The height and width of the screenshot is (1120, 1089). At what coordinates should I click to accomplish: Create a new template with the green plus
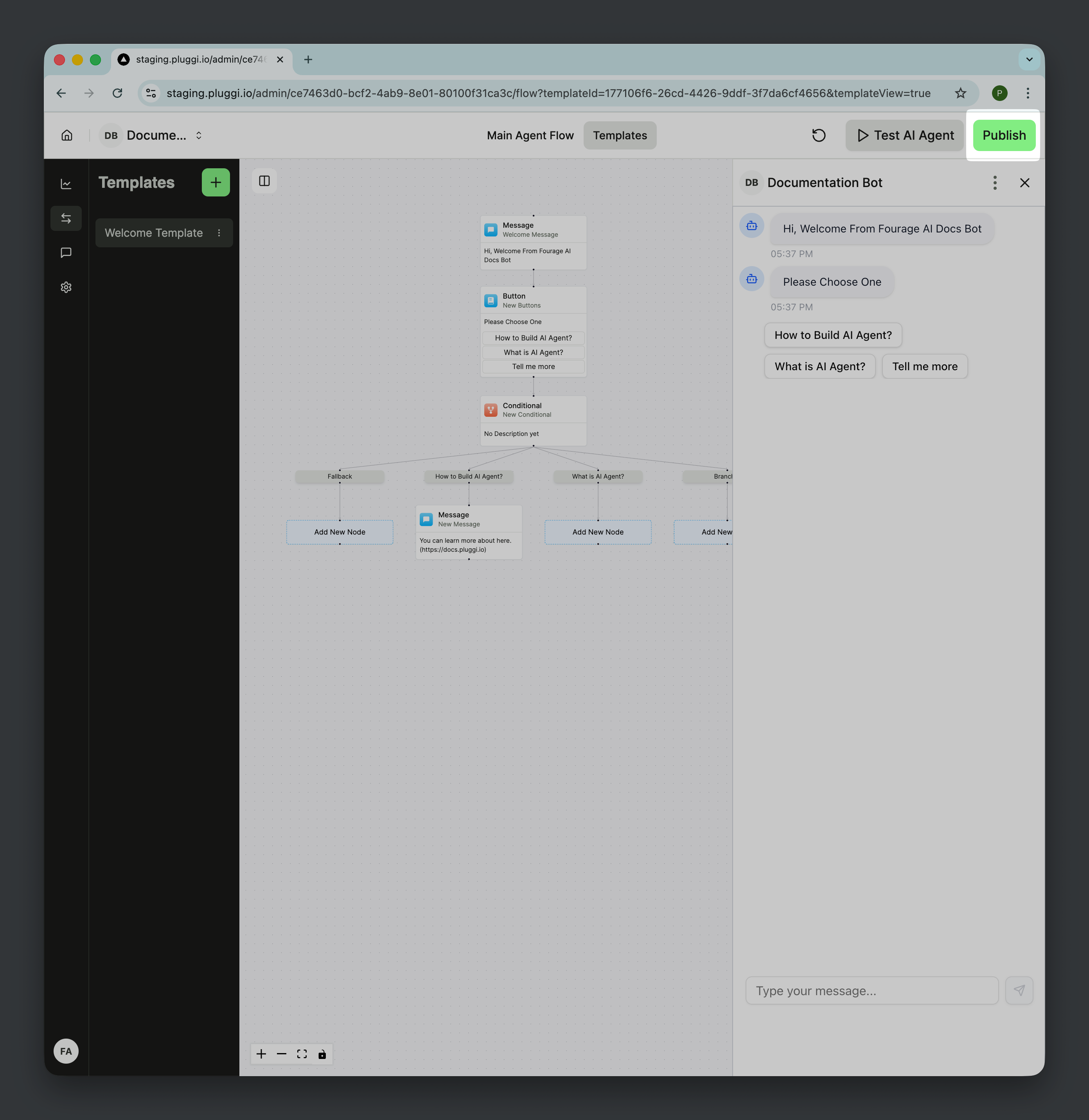(216, 182)
